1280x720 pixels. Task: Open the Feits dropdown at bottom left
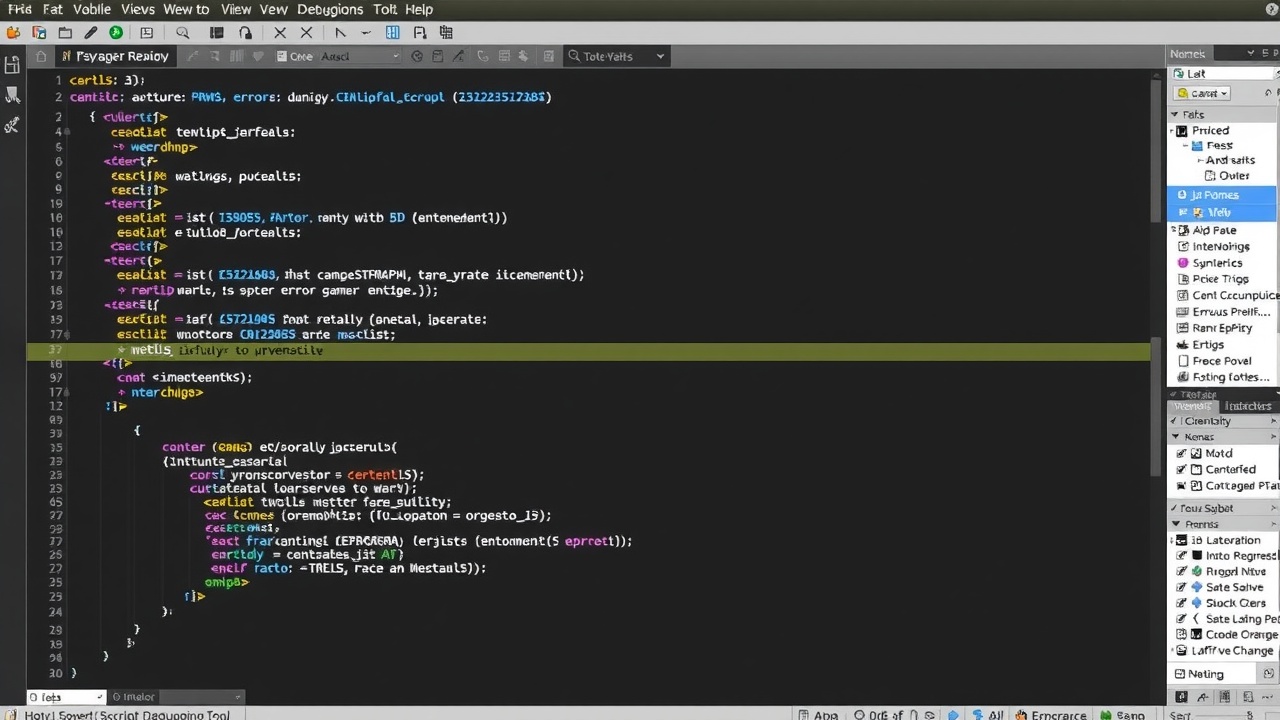[65, 697]
